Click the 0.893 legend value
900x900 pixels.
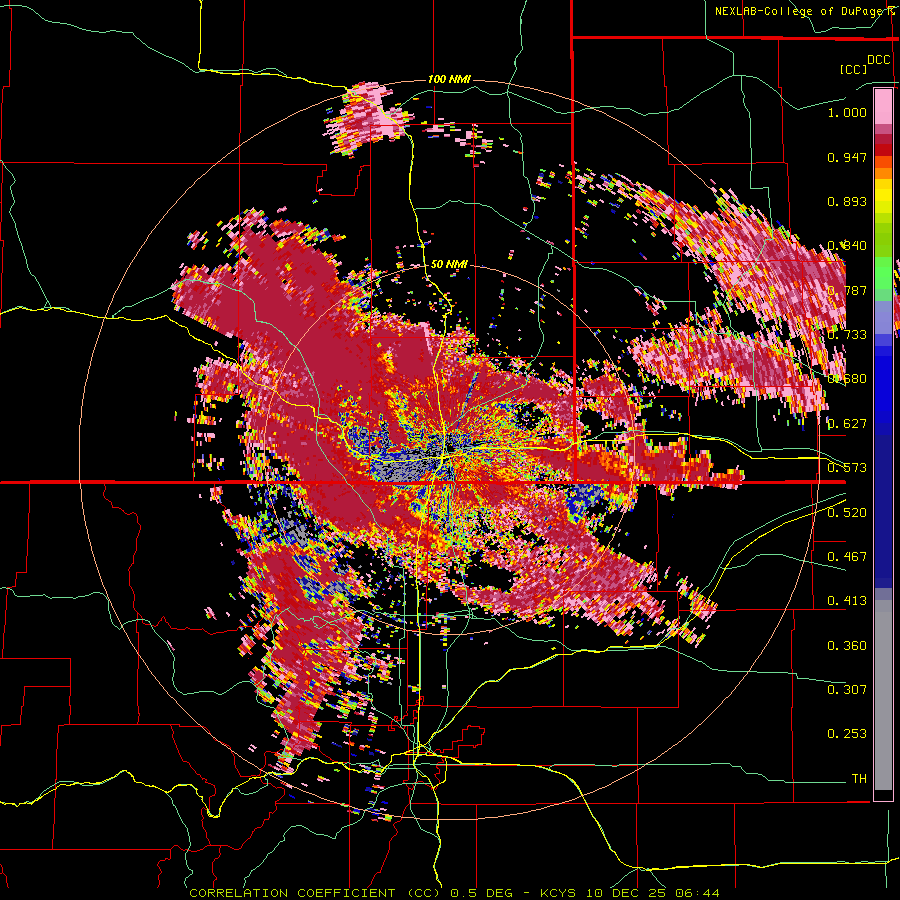[847, 201]
